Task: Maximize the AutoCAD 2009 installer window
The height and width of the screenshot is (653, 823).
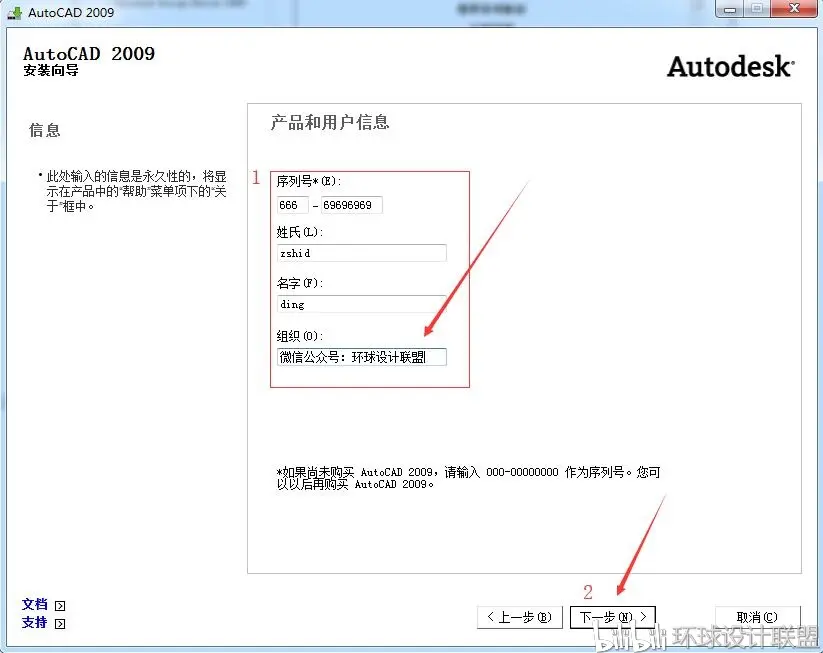Action: coord(757,9)
